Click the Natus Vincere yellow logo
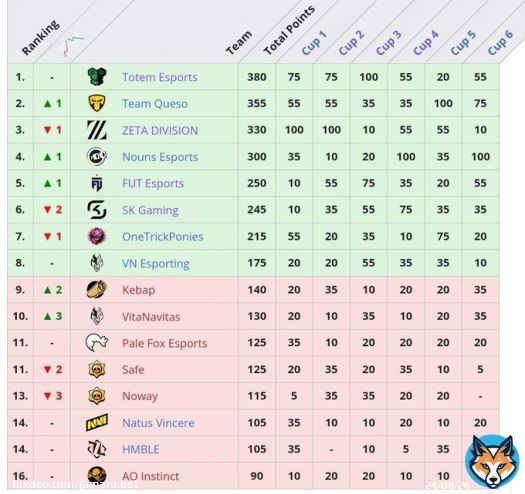Viewport: 525px width, 494px height. 97,423
